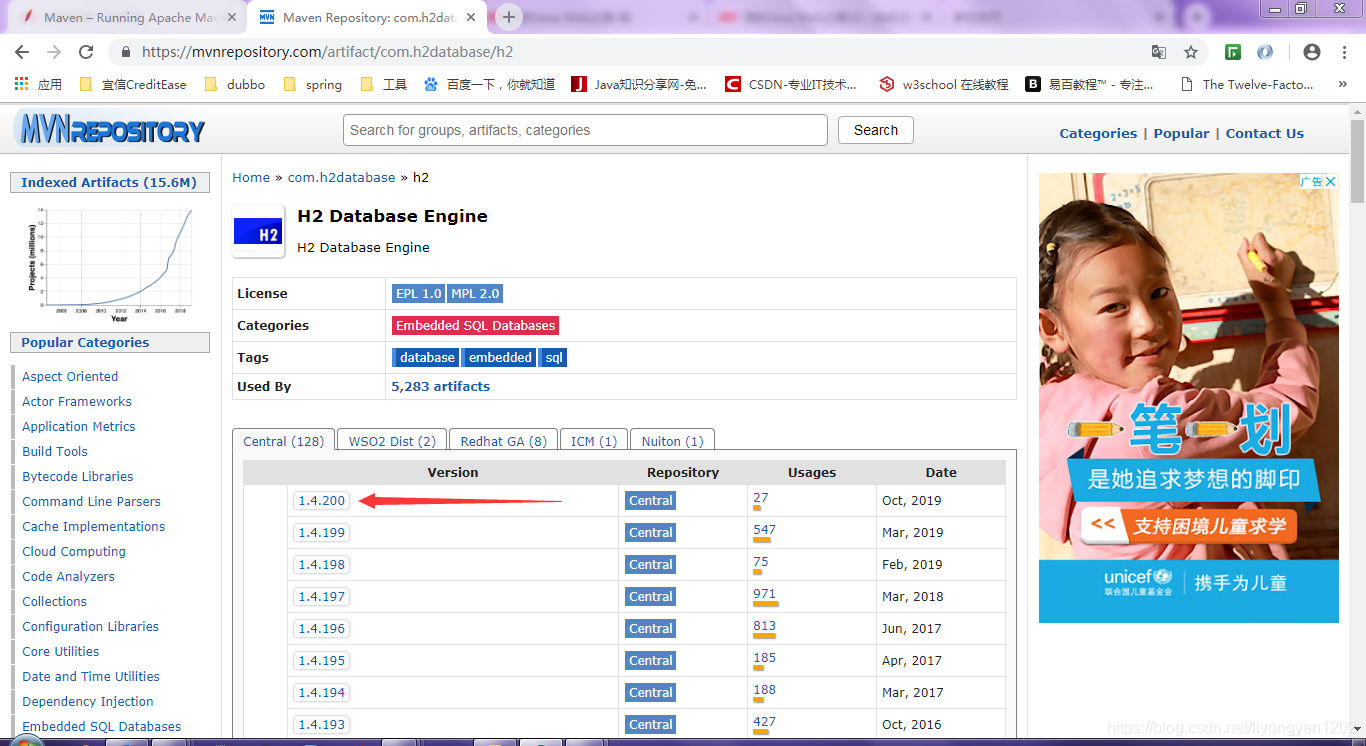Click the 广告 ad label icon
Viewport: 1366px width, 746px height.
coord(1311,181)
